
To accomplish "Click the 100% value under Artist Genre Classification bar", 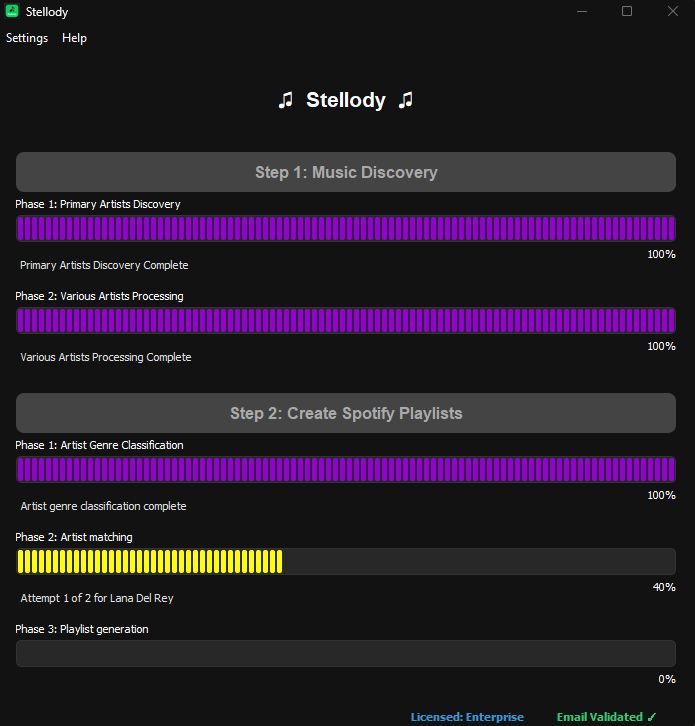I will (661, 495).
